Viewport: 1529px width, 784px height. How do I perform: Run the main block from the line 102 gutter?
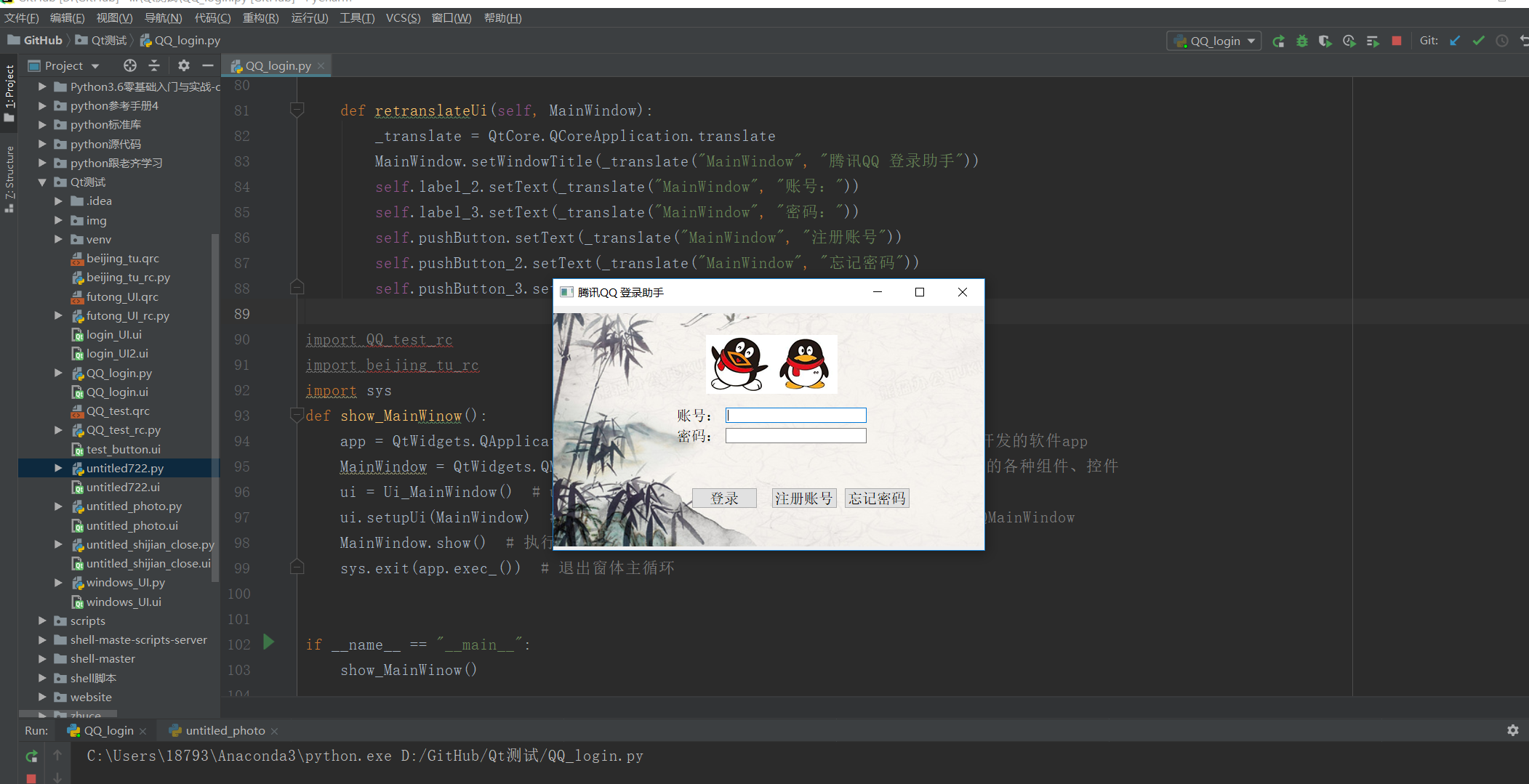pyautogui.click(x=268, y=642)
